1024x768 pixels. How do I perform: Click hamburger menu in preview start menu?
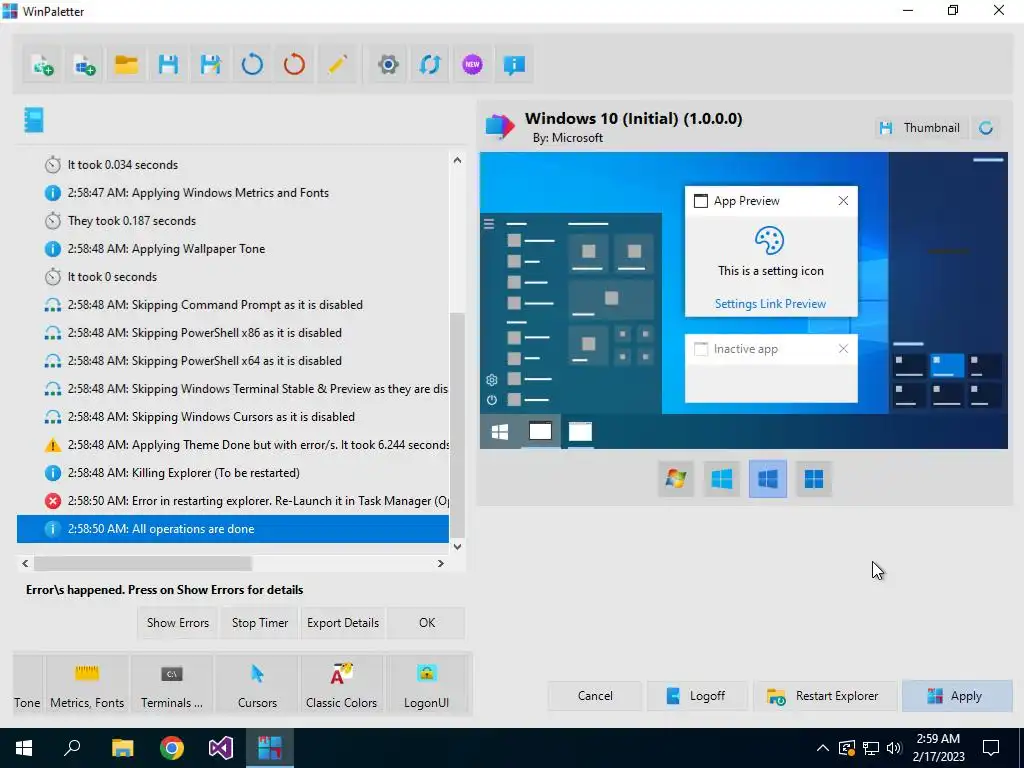coord(488,224)
